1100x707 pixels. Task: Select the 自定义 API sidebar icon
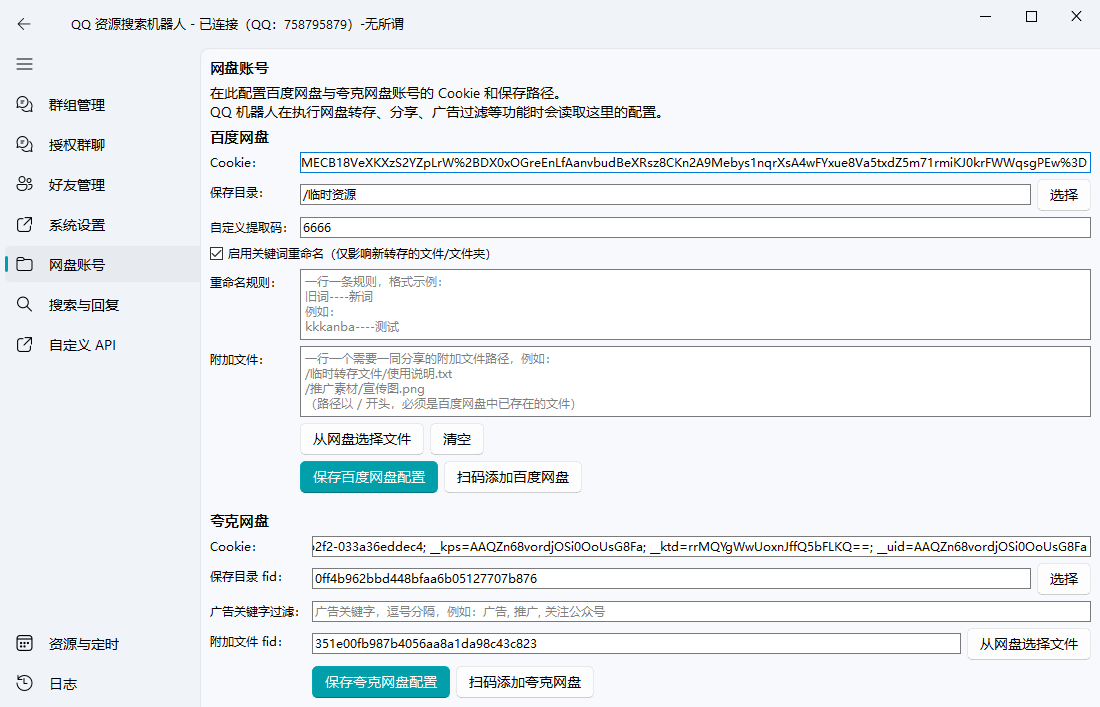[x=22, y=344]
